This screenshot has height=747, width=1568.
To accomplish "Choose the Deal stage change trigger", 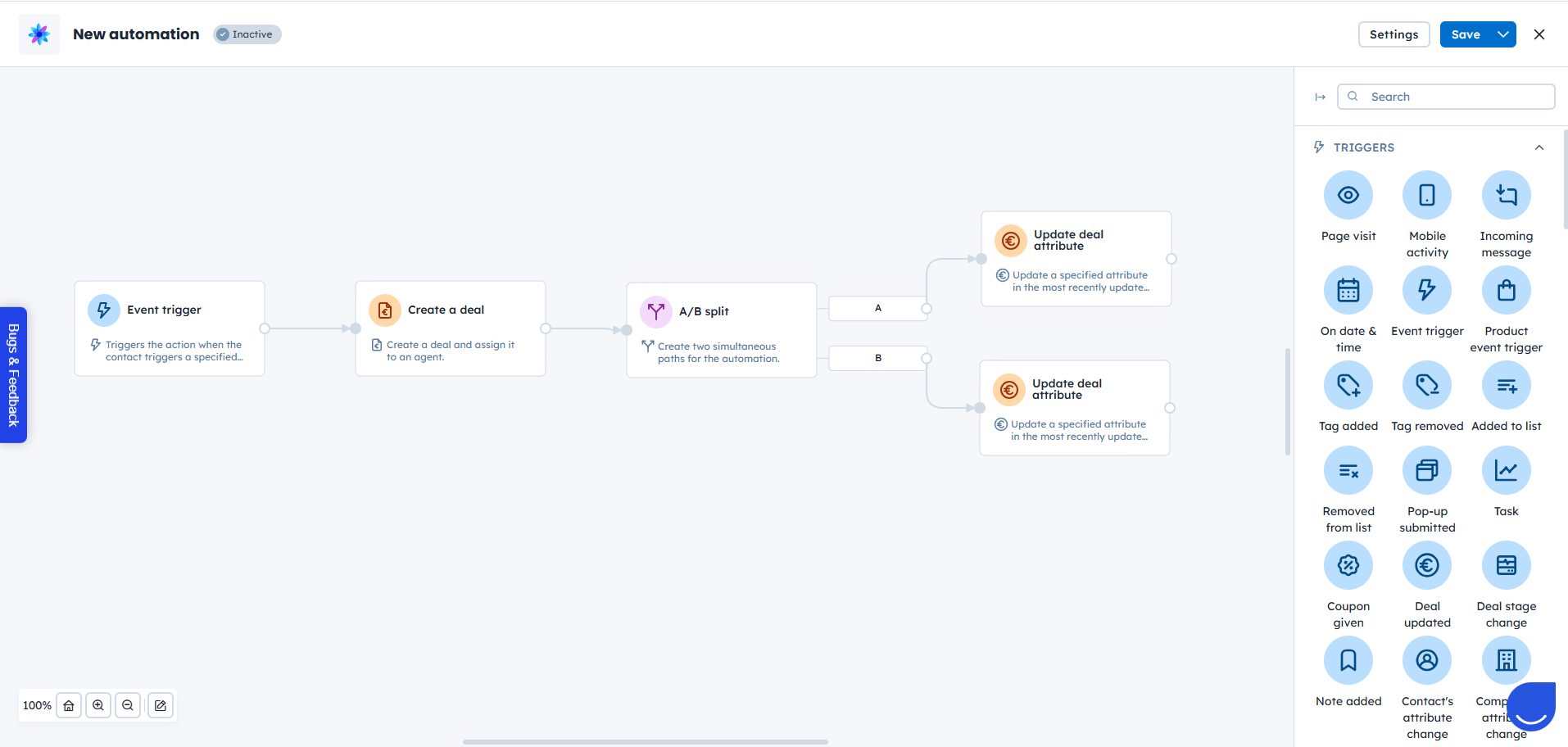I will [x=1506, y=565].
